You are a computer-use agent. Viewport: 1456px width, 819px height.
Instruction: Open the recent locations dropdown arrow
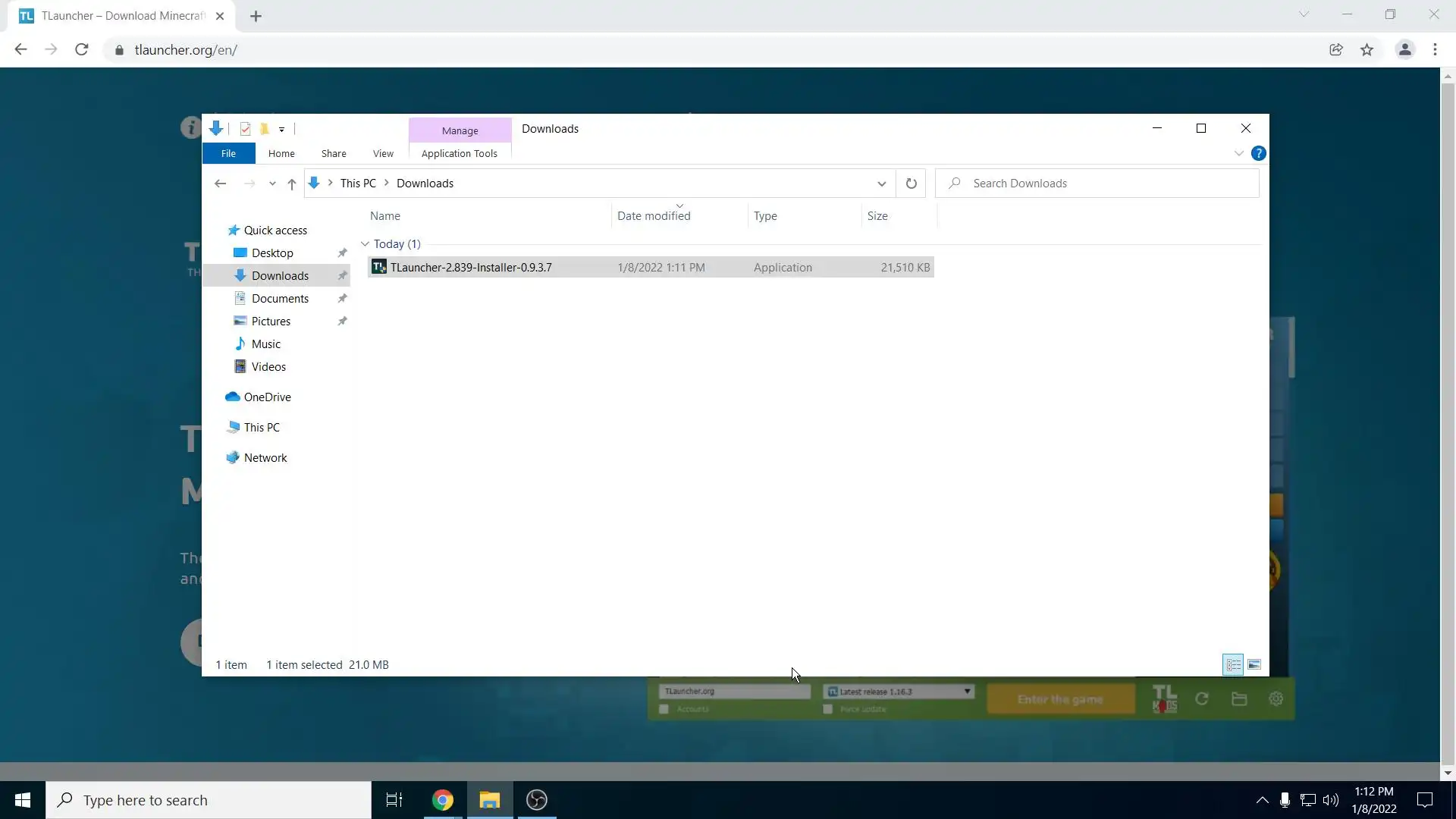click(x=272, y=184)
